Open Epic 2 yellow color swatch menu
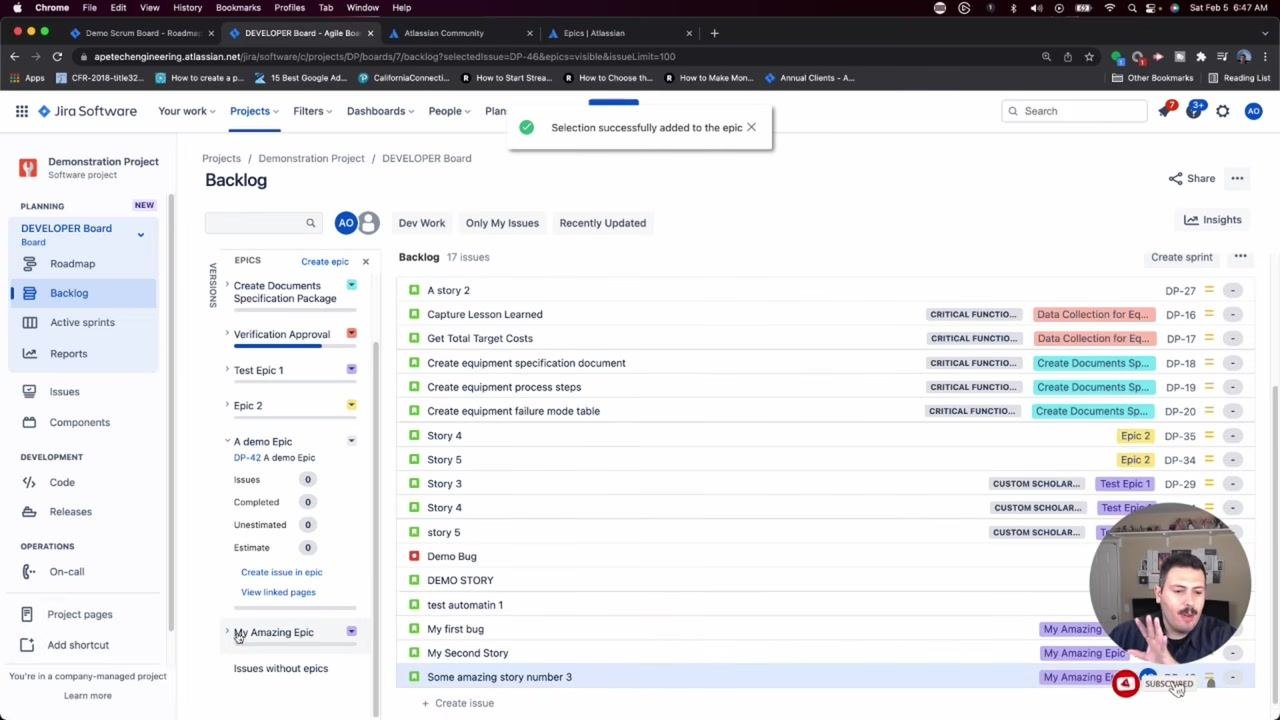This screenshot has height=720, width=1280. pos(351,405)
